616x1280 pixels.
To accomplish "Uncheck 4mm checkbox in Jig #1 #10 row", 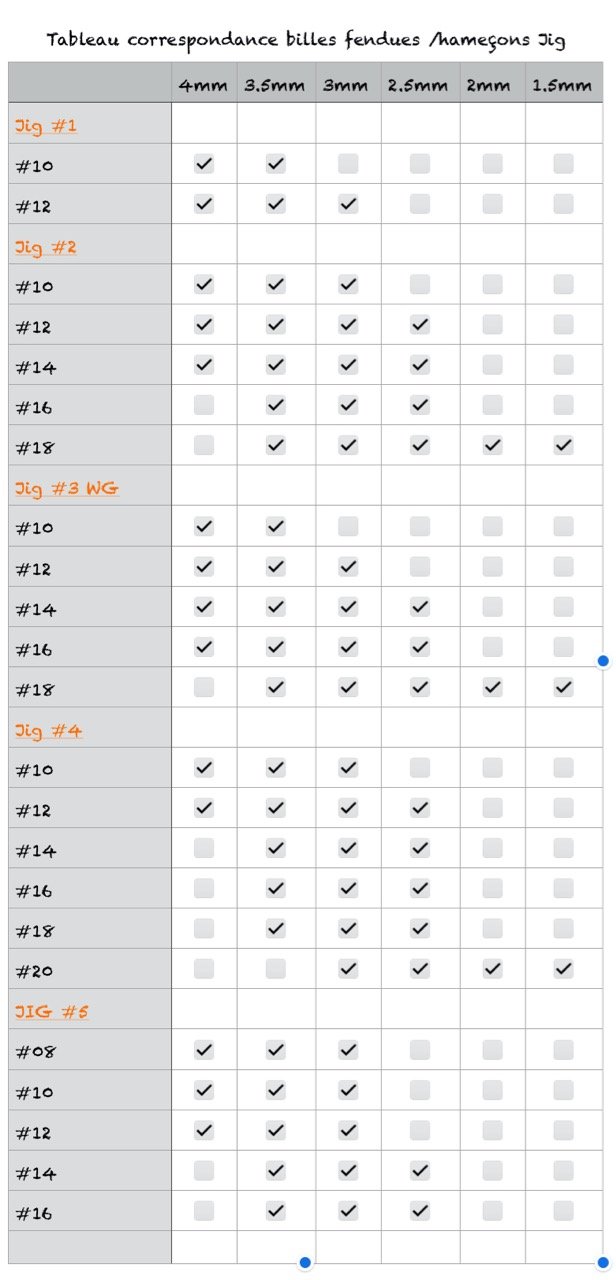I will coord(204,164).
